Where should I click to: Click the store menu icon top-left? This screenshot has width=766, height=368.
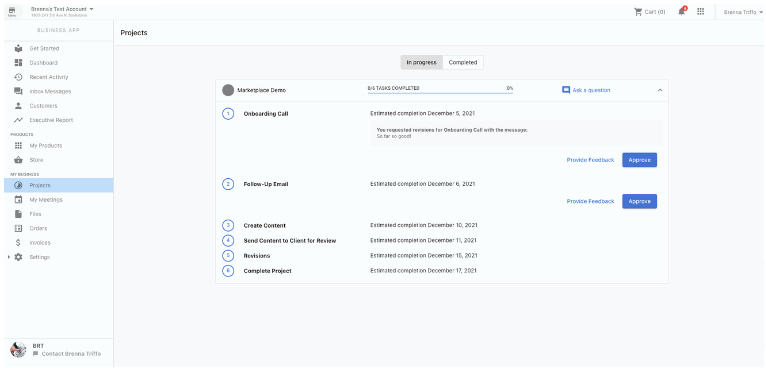pos(12,12)
